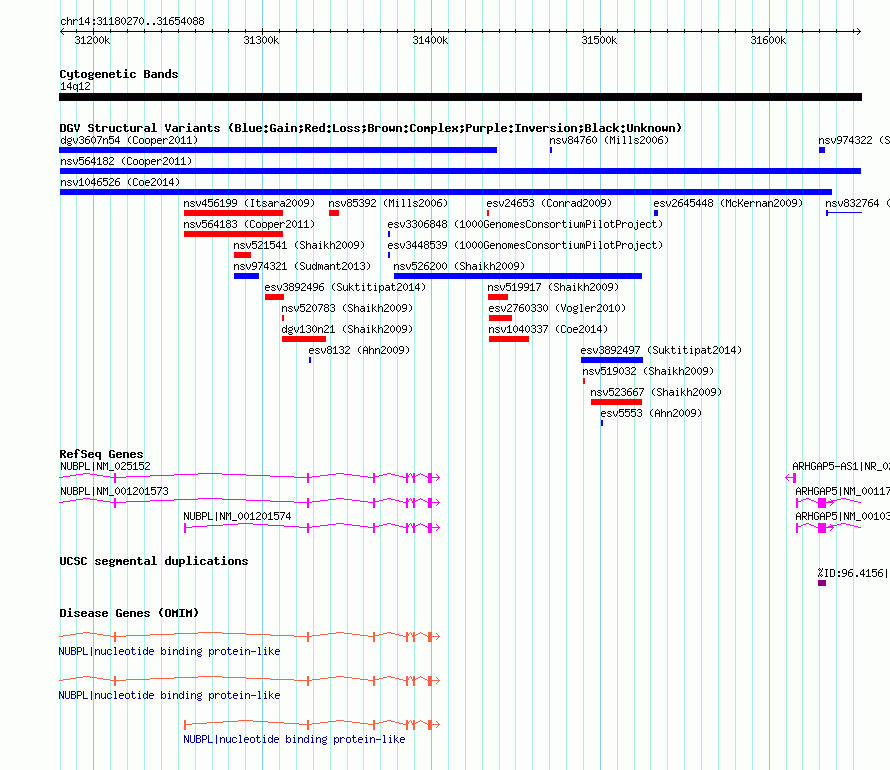Click the nsv832764 variant label
Screen dimensions: 890x770
(857, 203)
